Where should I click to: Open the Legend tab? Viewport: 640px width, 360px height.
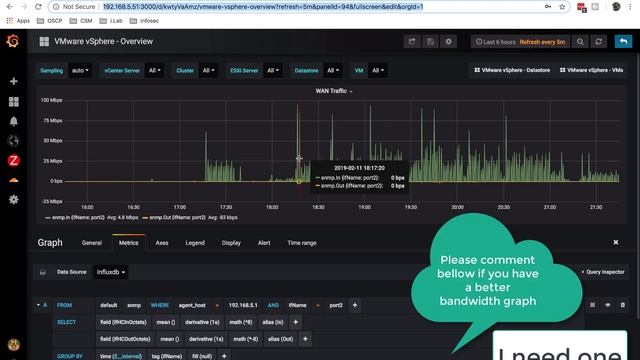tap(195, 243)
